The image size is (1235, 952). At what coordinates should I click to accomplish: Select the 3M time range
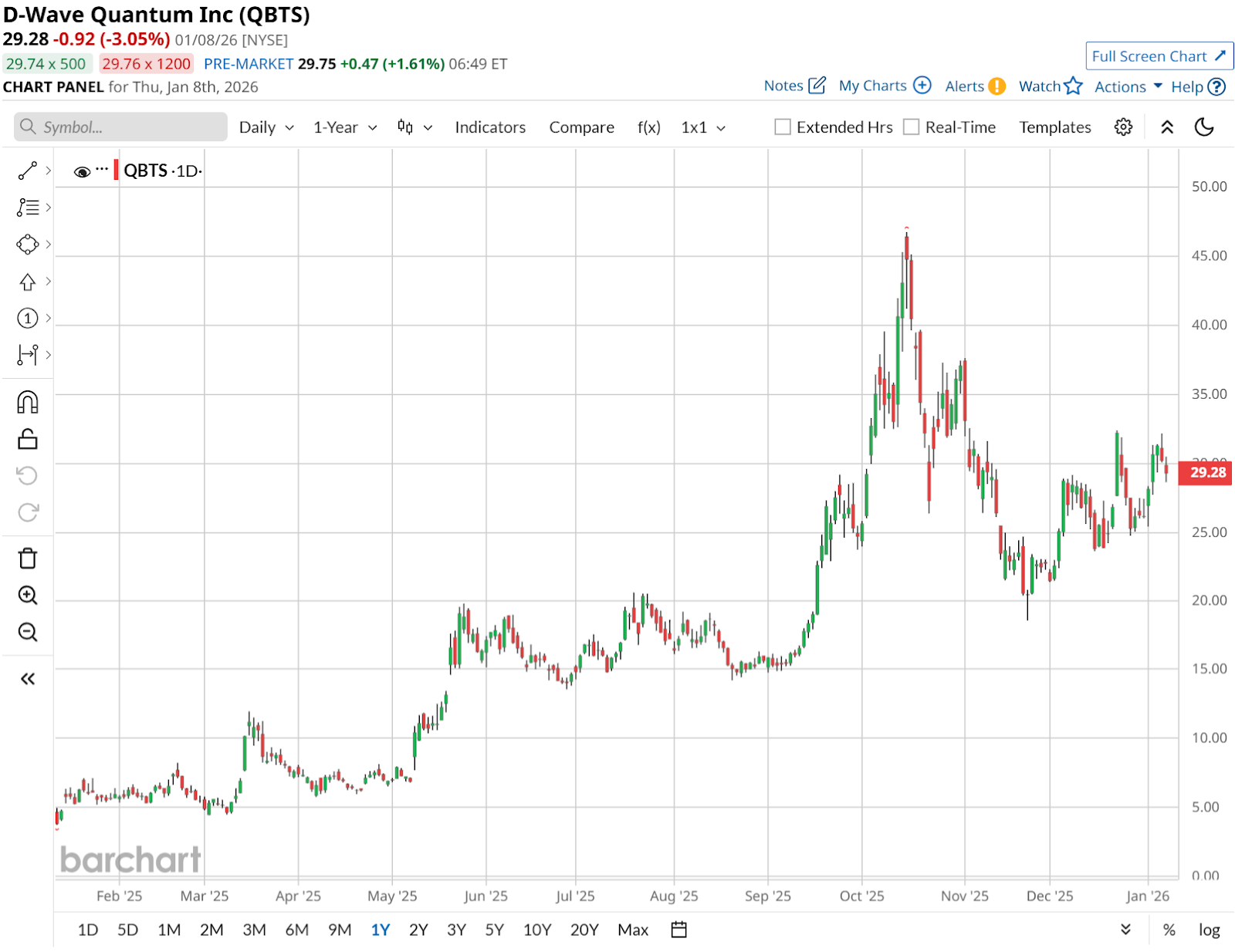254,930
